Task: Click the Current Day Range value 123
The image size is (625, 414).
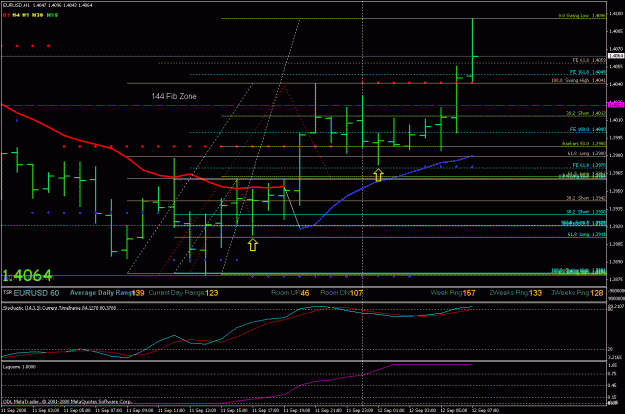Action: pyautogui.click(x=212, y=293)
